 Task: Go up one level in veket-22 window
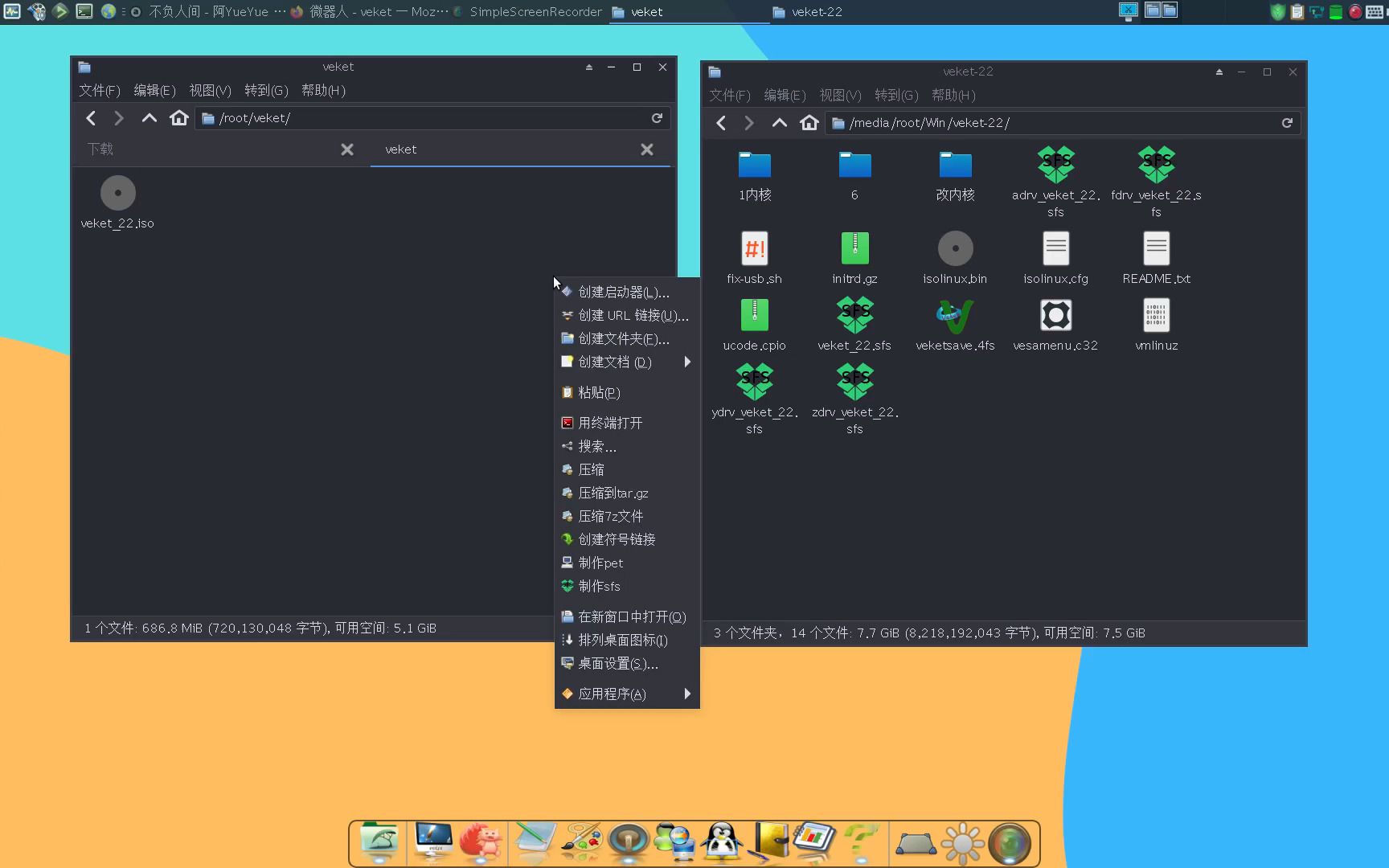[779, 123]
